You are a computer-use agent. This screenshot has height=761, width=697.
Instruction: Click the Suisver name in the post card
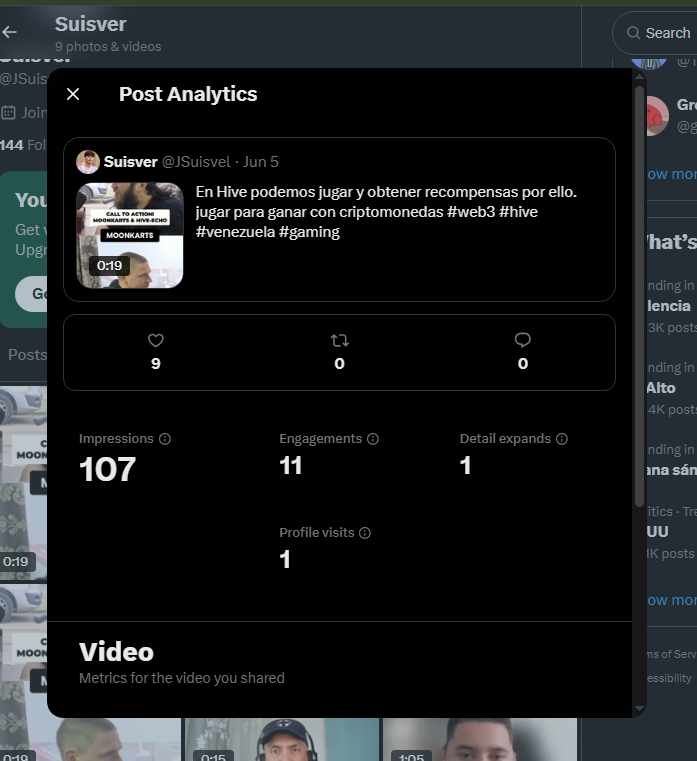[131, 162]
